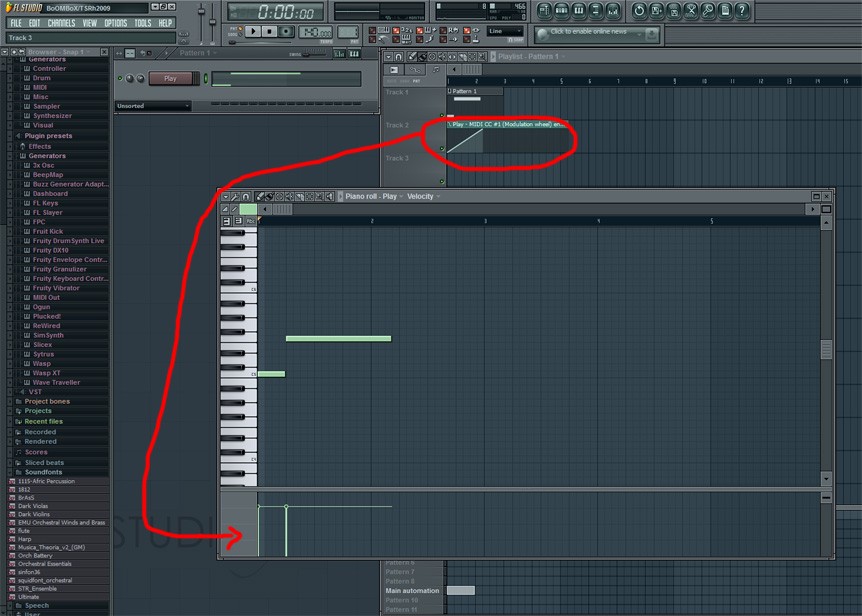Click the Play channel button in step sequencer

tap(170, 79)
